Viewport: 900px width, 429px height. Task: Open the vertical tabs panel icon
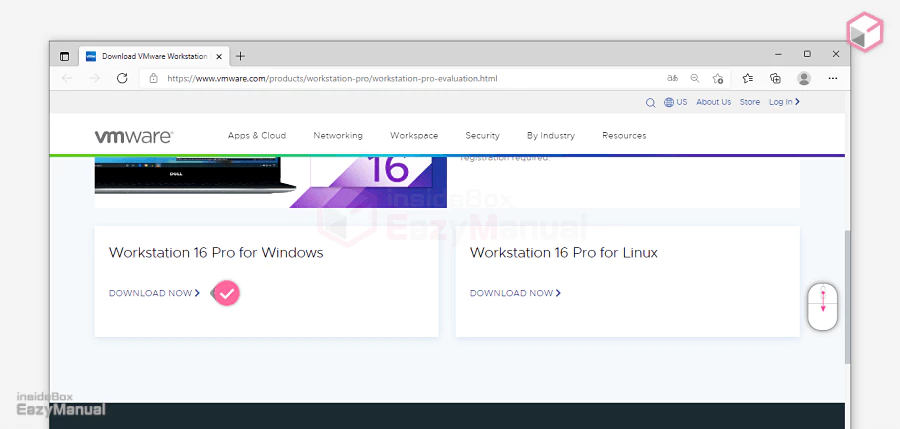tap(64, 56)
